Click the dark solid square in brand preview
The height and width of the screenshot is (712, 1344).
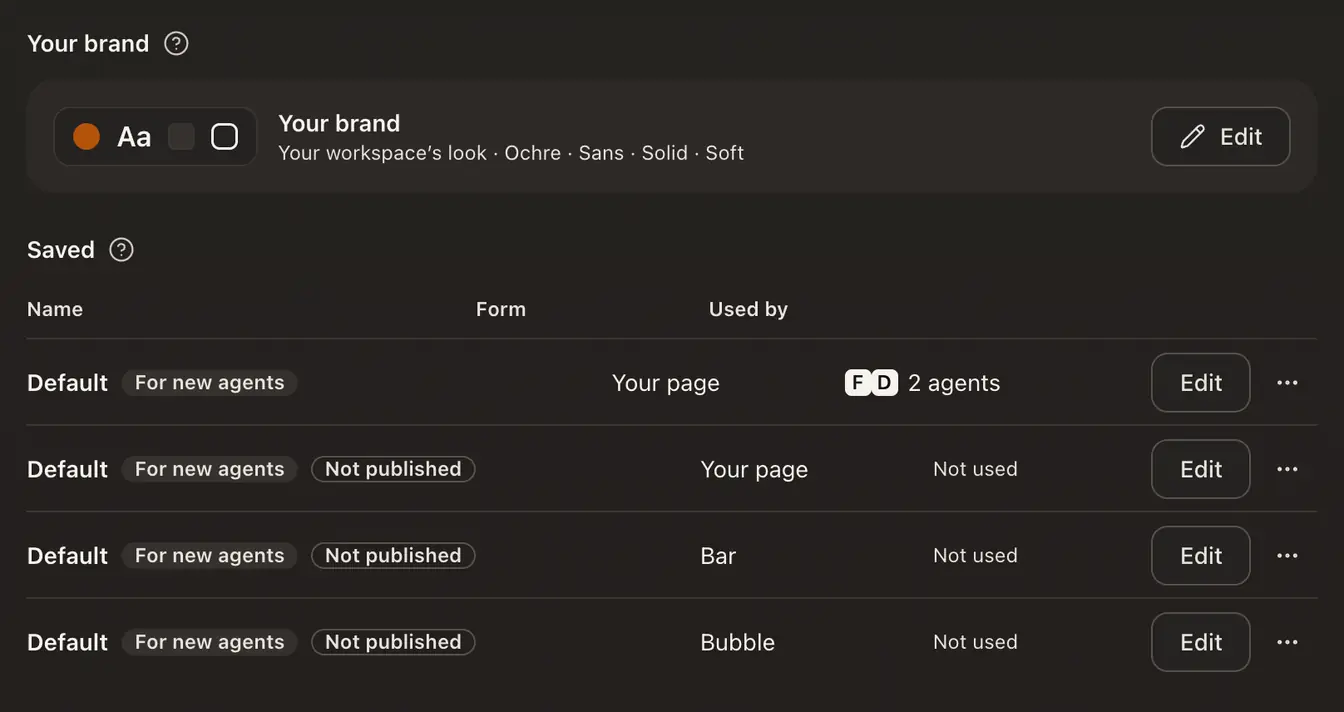[x=181, y=136]
